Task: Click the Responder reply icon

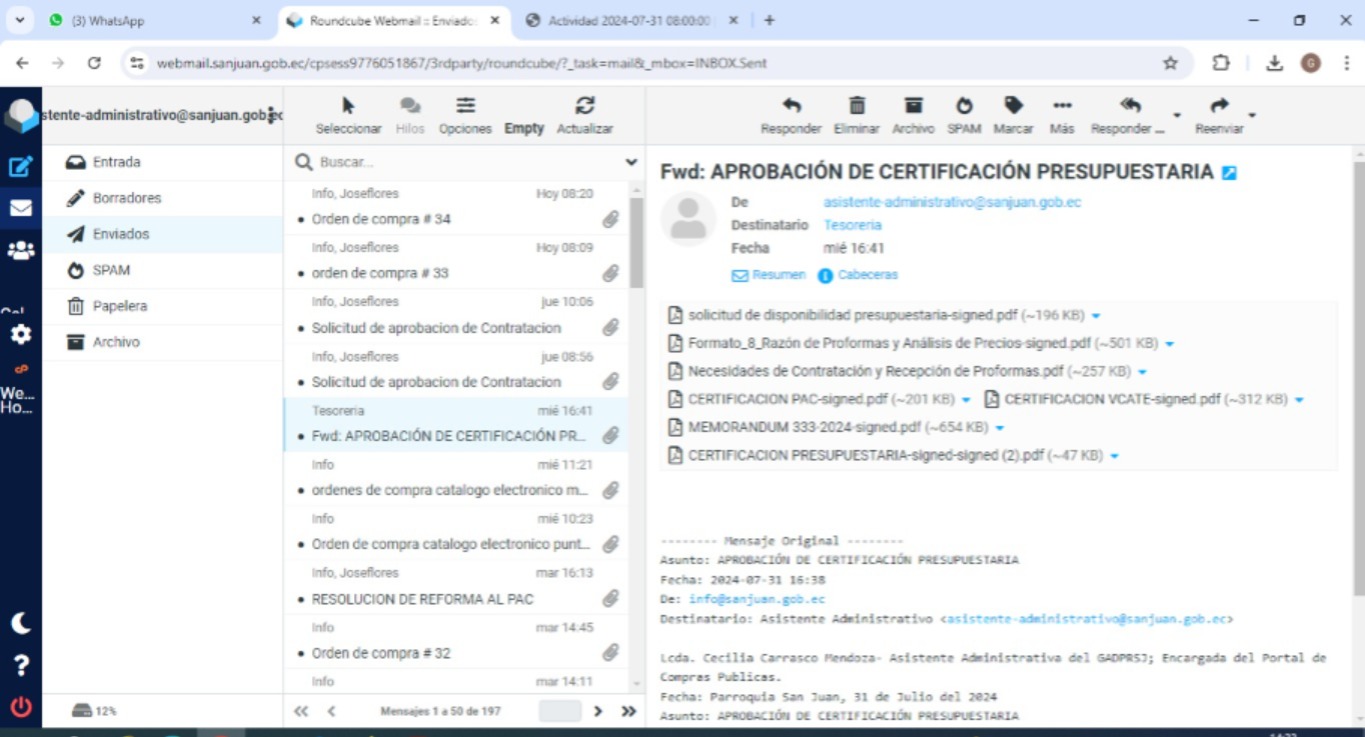Action: [x=790, y=106]
